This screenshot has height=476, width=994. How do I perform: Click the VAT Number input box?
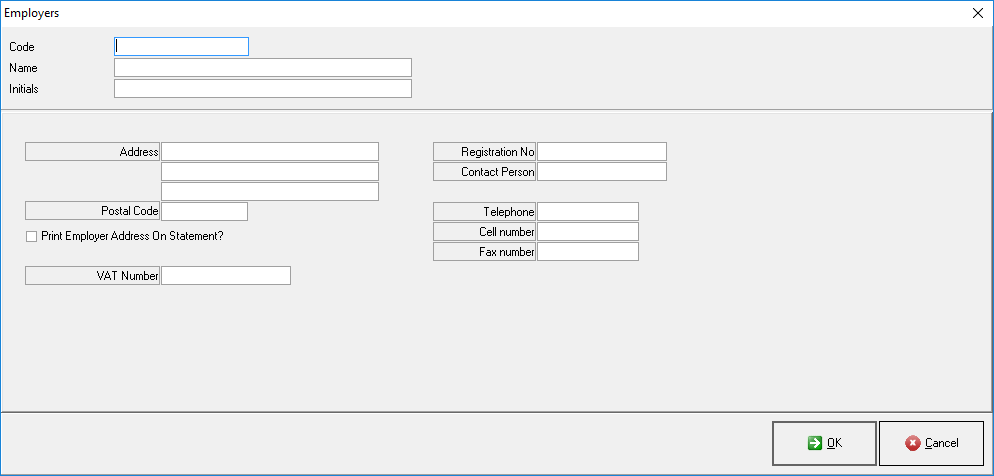226,275
